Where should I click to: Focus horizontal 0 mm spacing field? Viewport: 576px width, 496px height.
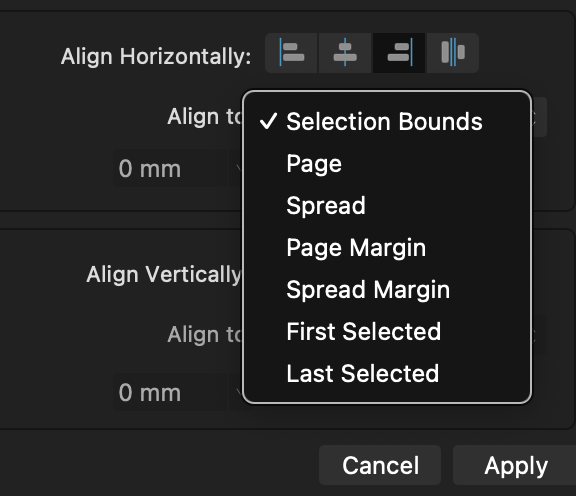point(170,168)
